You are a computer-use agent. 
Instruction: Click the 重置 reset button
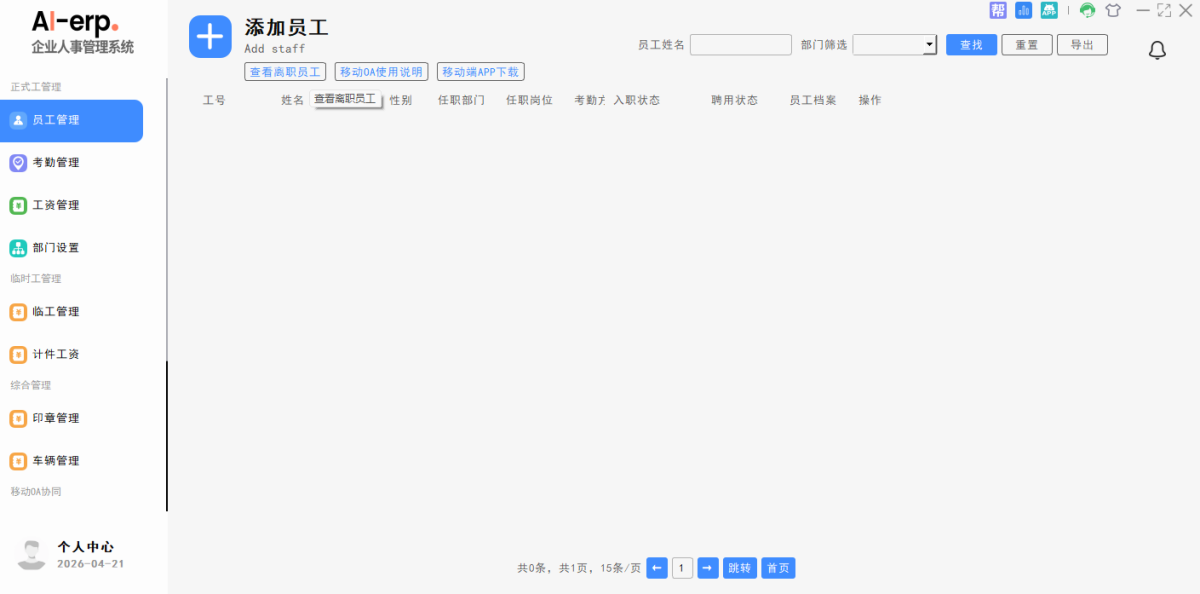point(1026,45)
